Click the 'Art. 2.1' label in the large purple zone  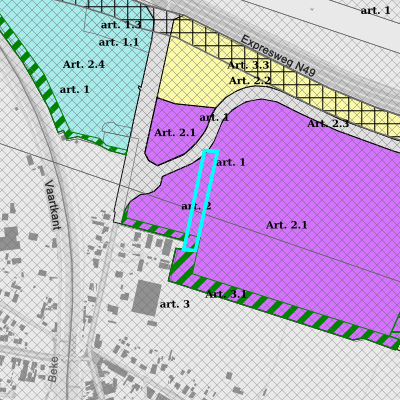287,225
